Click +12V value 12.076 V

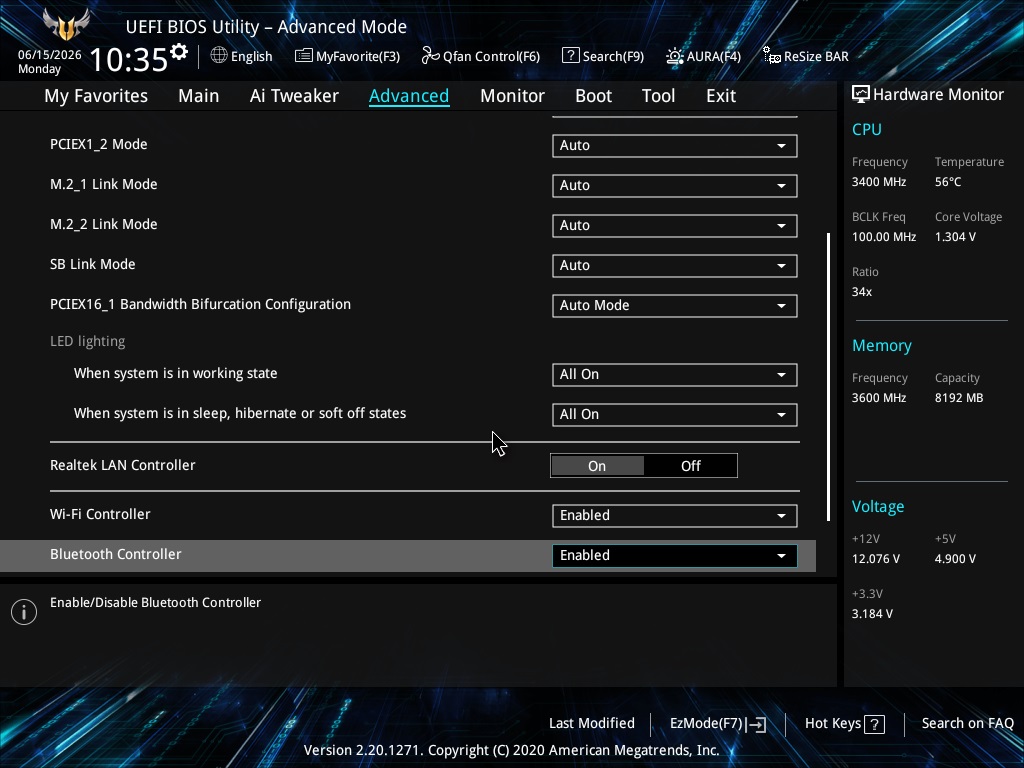tap(876, 559)
